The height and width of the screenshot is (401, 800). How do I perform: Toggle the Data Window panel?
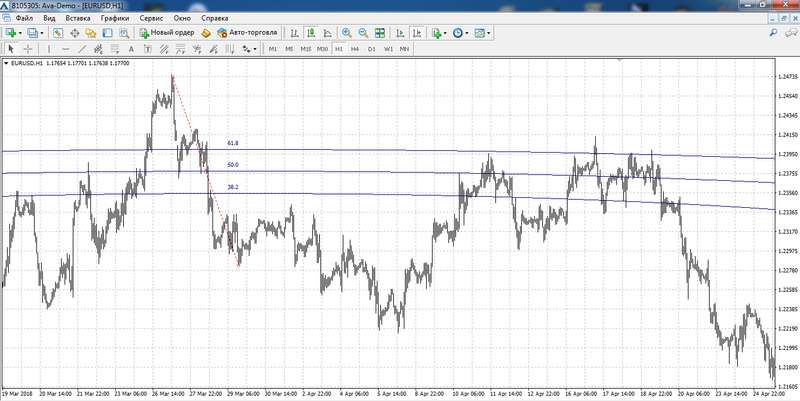pos(74,33)
